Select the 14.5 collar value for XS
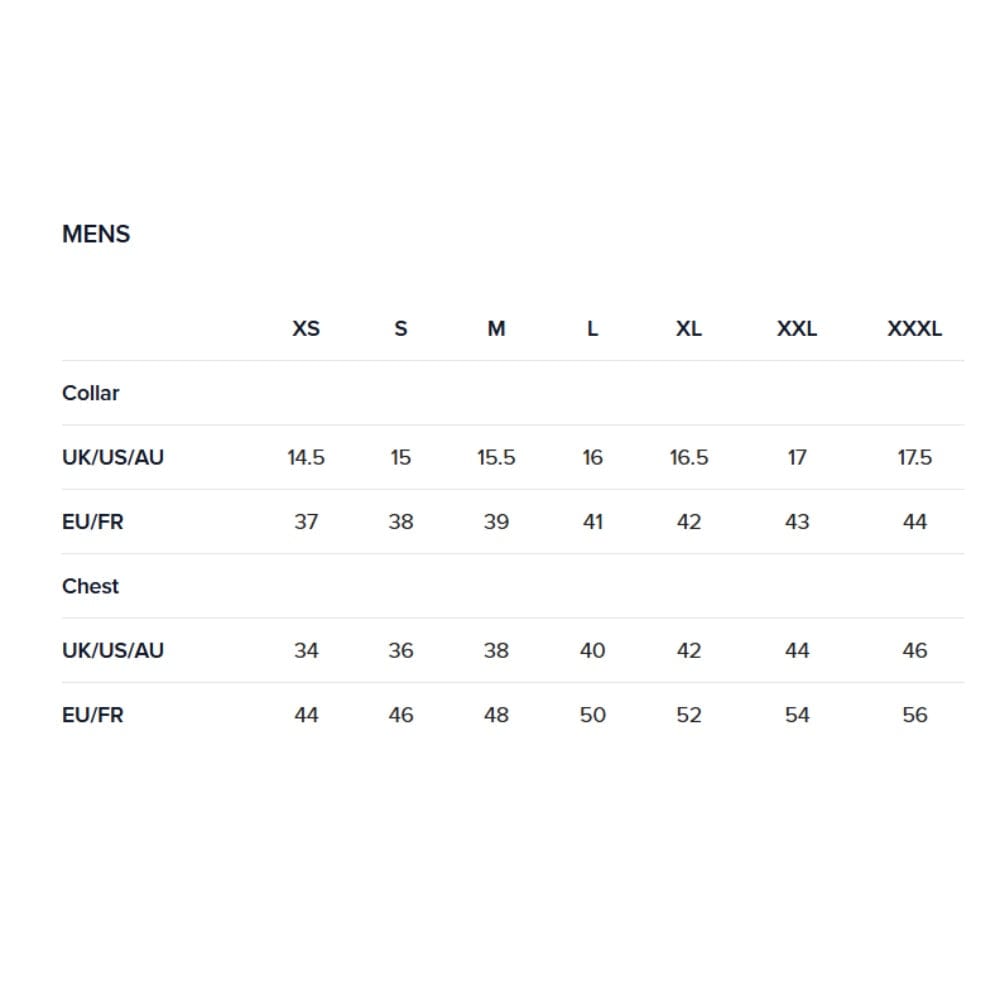 305,457
